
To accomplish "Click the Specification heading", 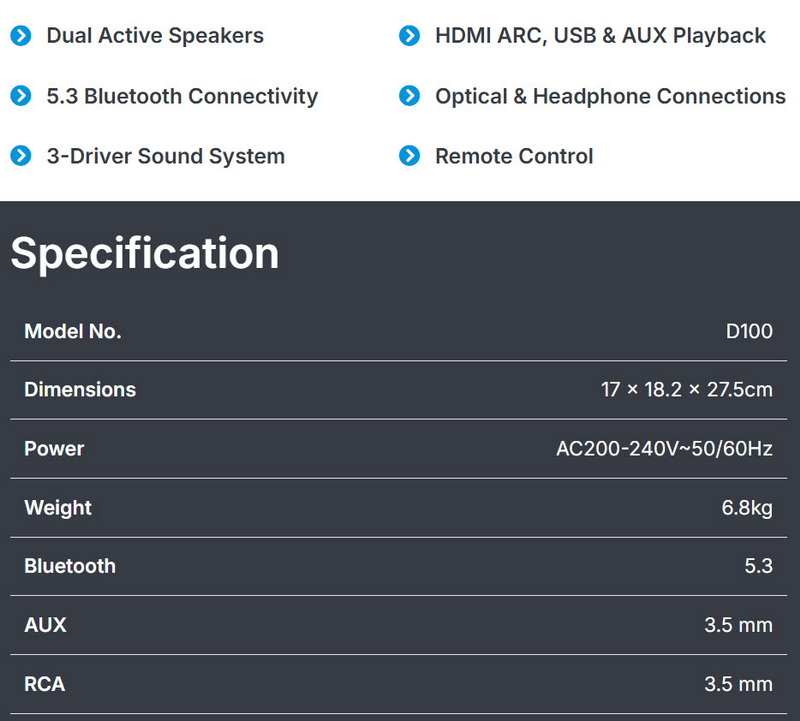I will (x=145, y=253).
